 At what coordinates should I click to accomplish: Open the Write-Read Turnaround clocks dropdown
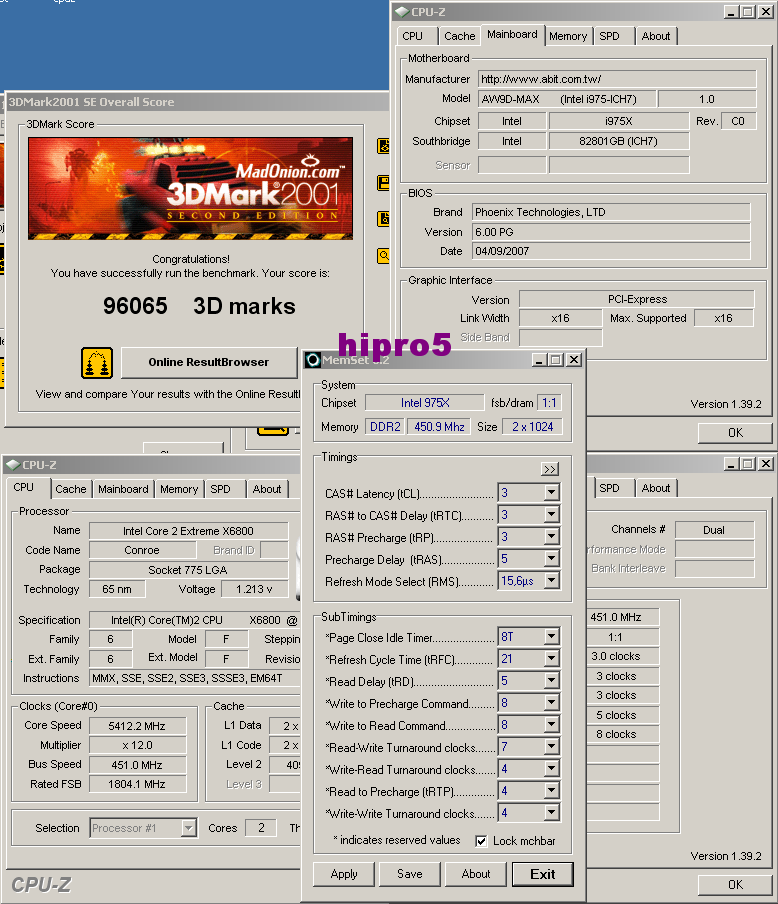click(551, 769)
